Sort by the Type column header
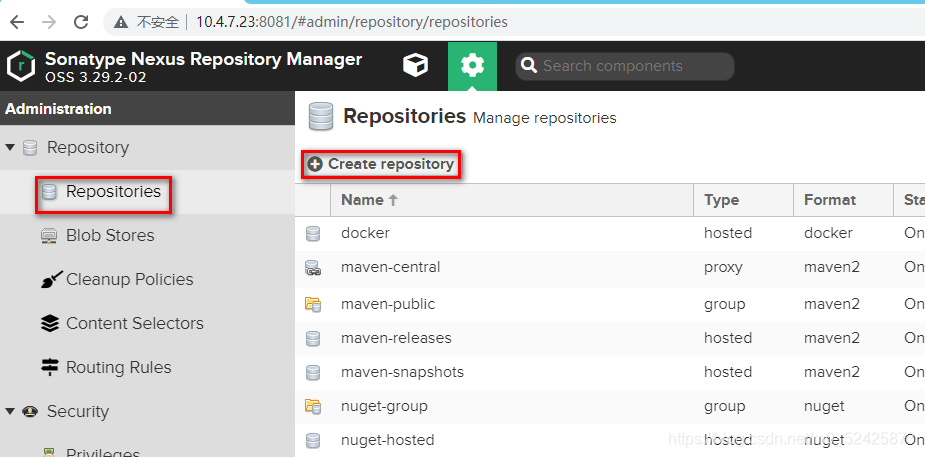The width and height of the screenshot is (925, 457). (743, 200)
